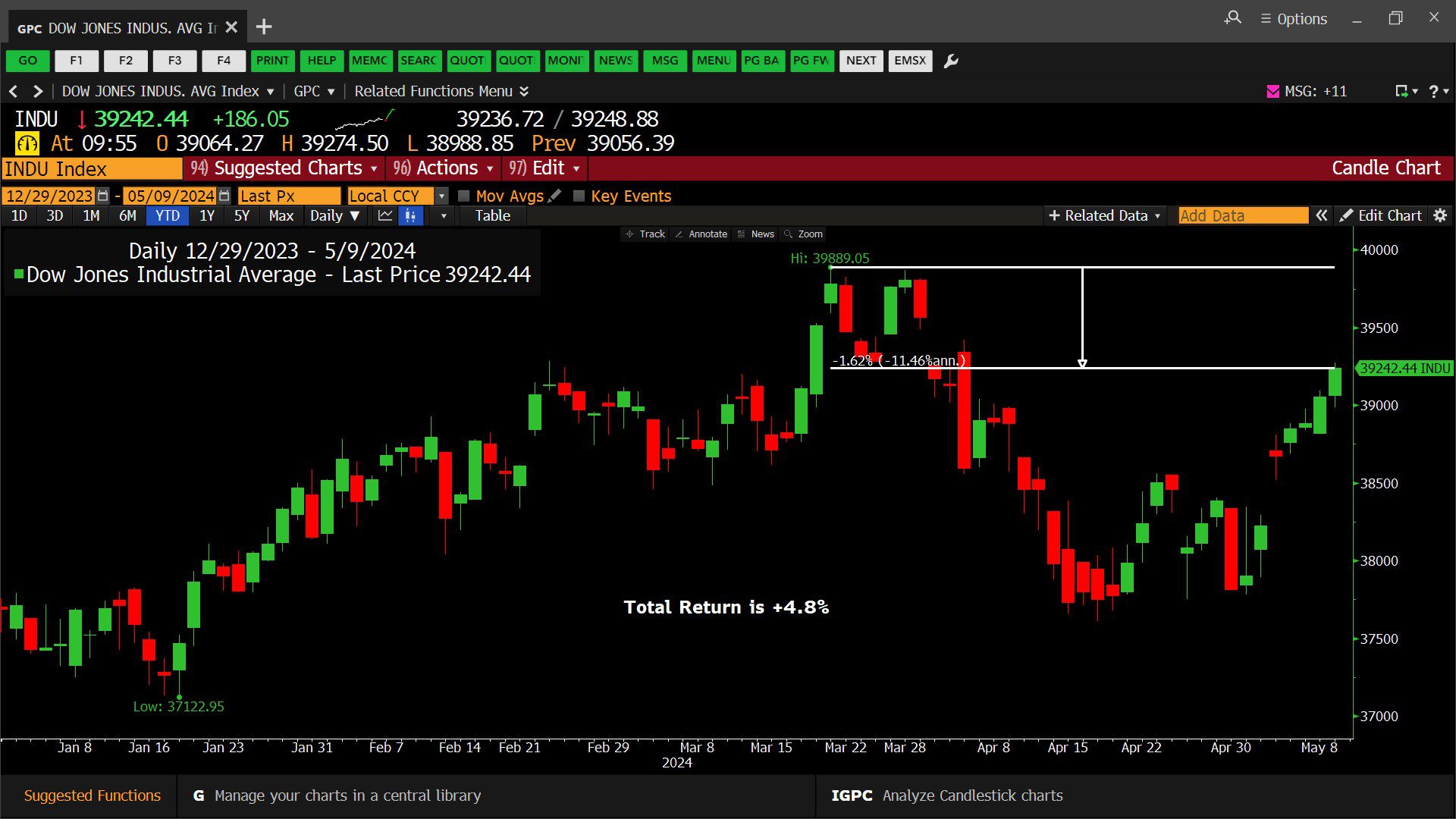
Task: Switch to the Table view
Action: 493,216
